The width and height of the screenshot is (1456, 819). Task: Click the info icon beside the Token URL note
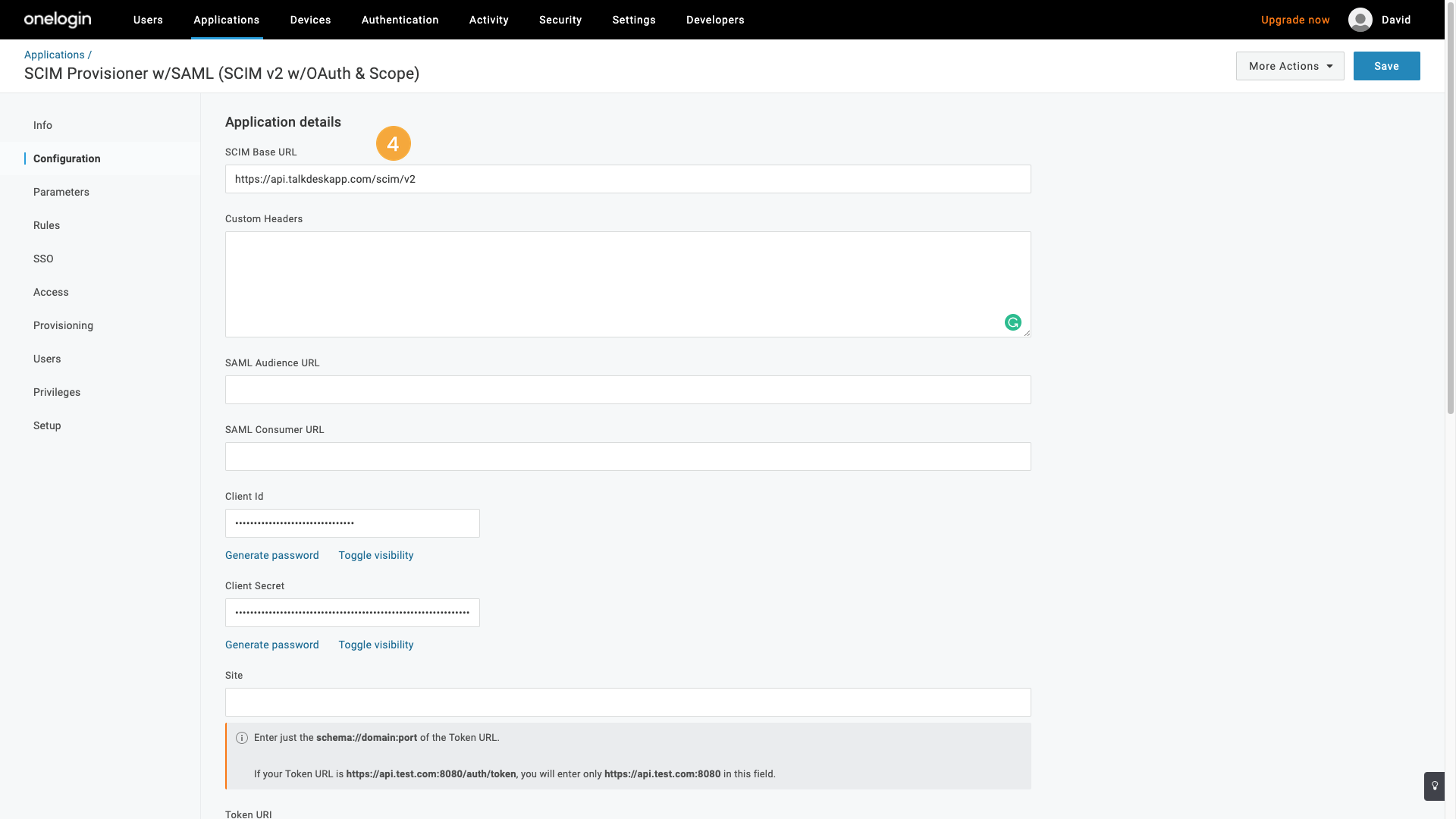241,737
